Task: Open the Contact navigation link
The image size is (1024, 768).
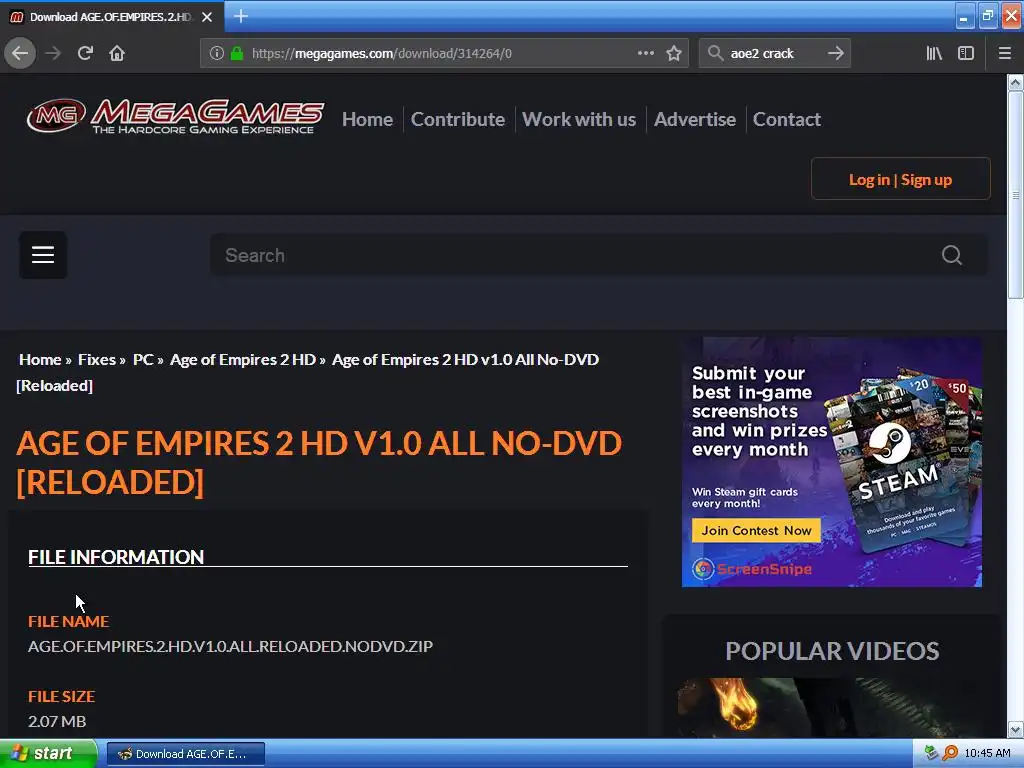Action: [x=787, y=120]
